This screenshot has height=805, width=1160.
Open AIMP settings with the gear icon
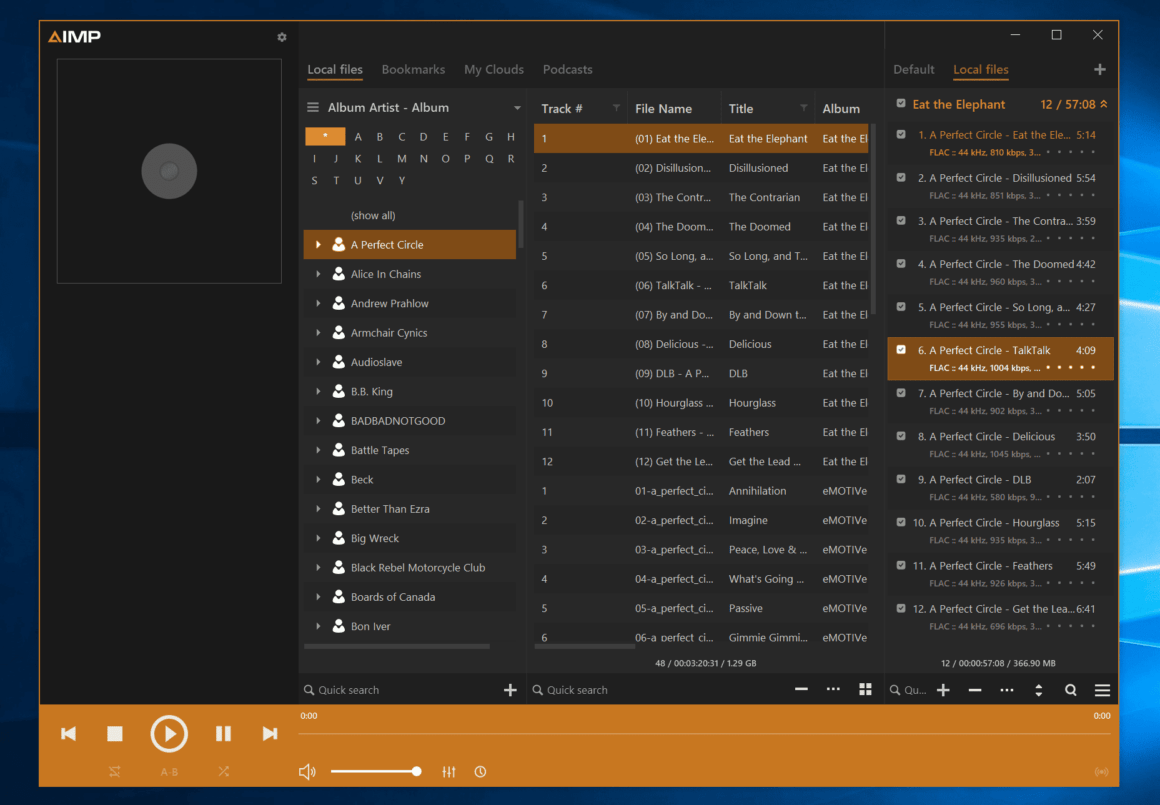[x=281, y=37]
